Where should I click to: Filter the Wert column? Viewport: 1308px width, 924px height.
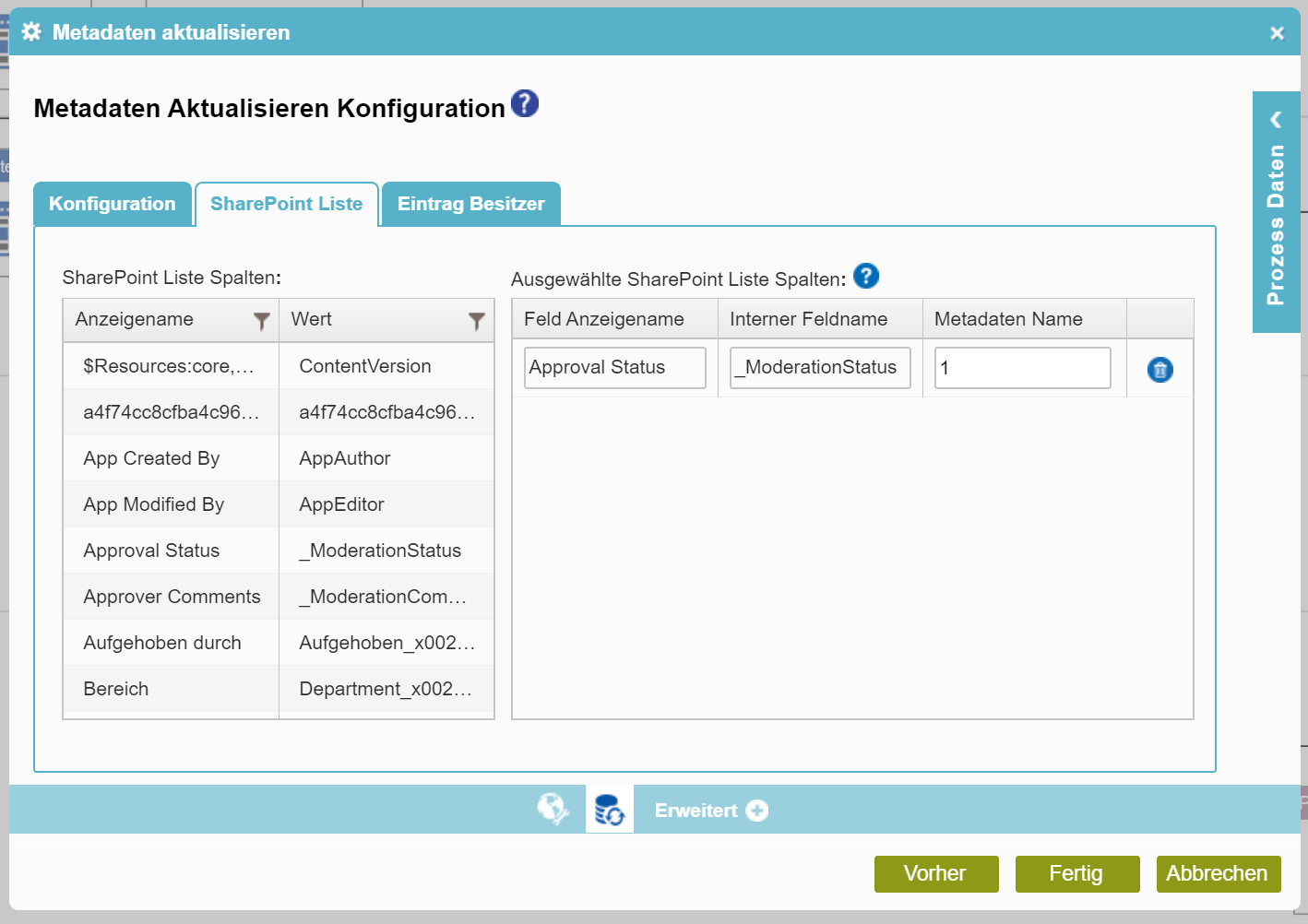tap(476, 321)
